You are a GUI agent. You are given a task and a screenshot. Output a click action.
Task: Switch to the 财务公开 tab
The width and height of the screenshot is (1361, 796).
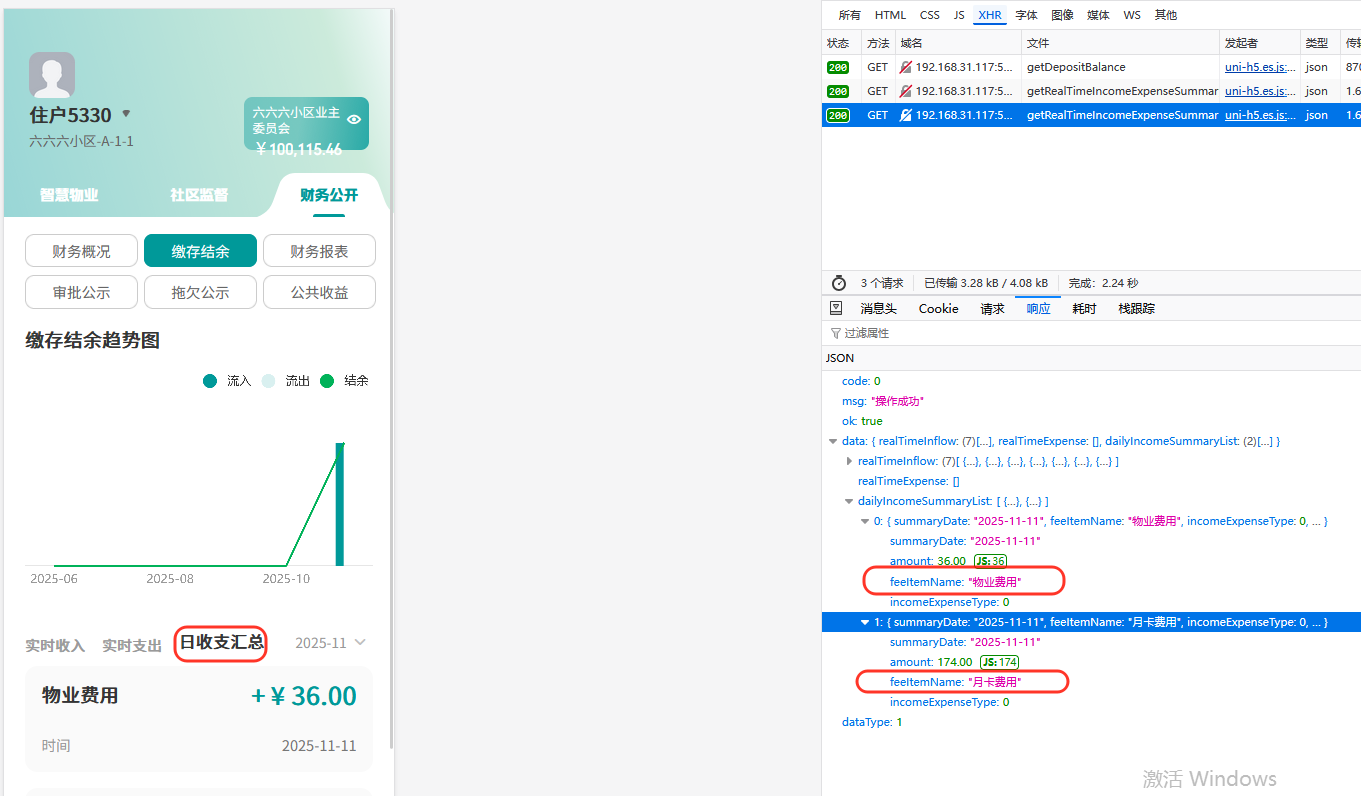coord(328,195)
